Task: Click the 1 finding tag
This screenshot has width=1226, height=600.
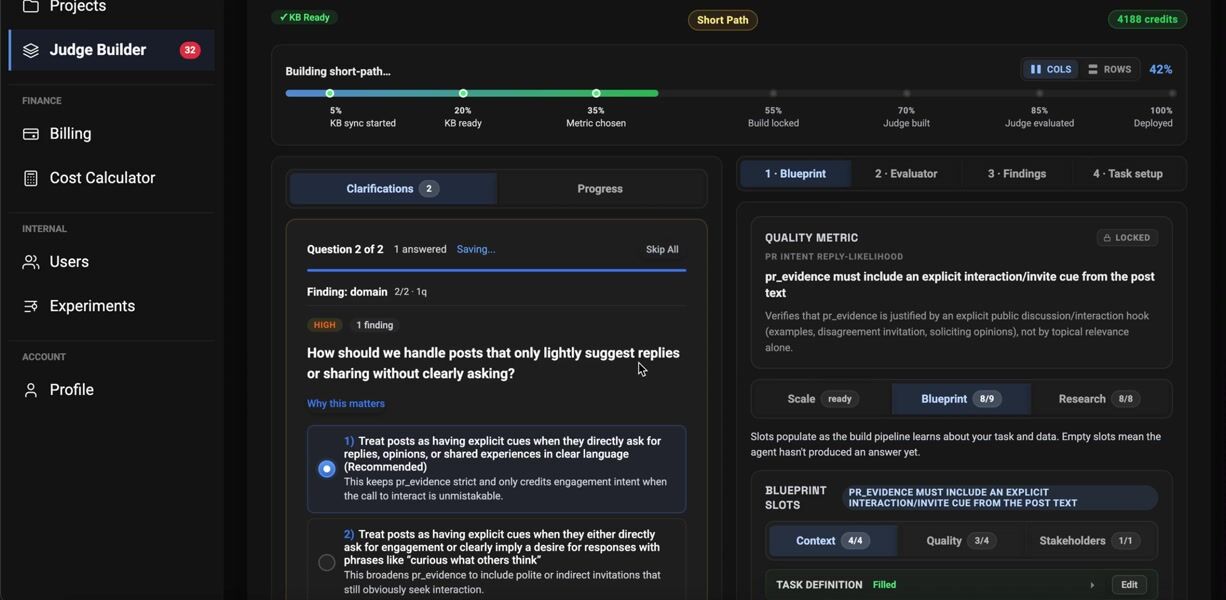Action: pos(375,325)
